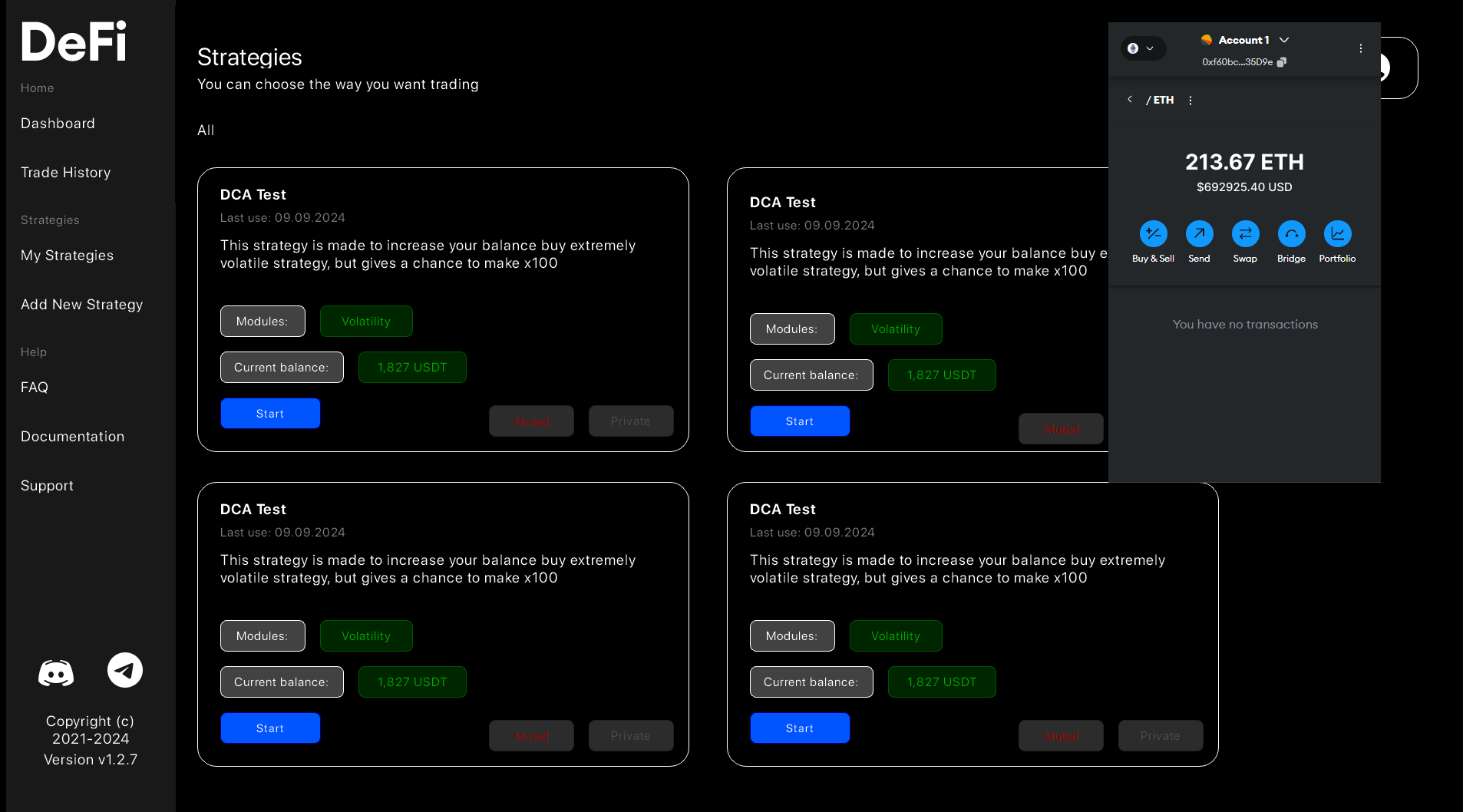Open the Discord community icon
Image resolution: width=1463 pixels, height=812 pixels.
56,673
